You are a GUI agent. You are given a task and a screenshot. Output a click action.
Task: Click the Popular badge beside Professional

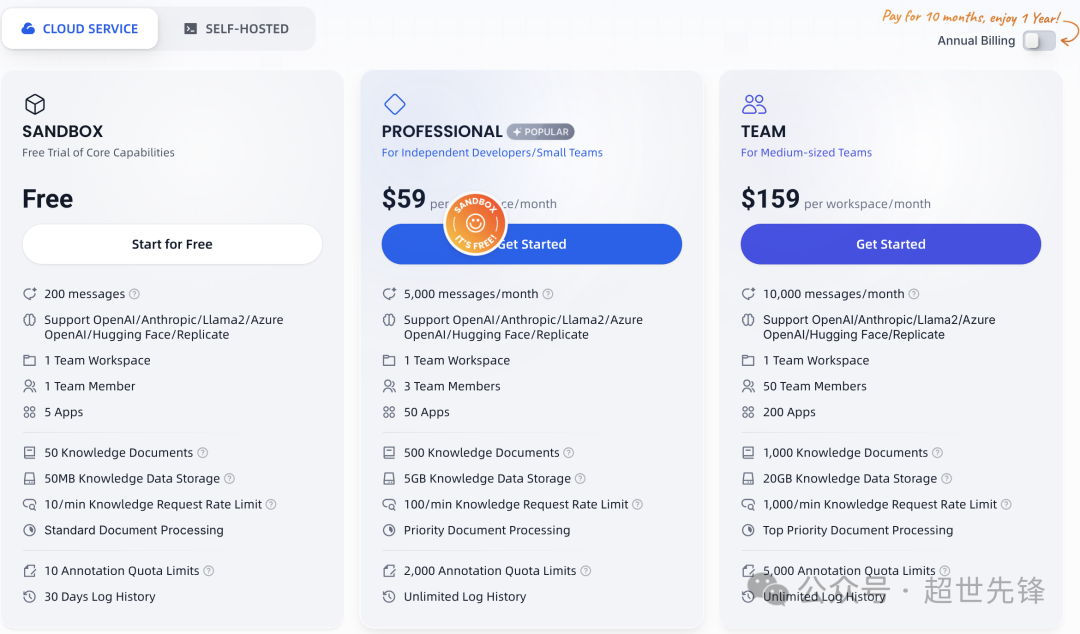pyautogui.click(x=541, y=132)
